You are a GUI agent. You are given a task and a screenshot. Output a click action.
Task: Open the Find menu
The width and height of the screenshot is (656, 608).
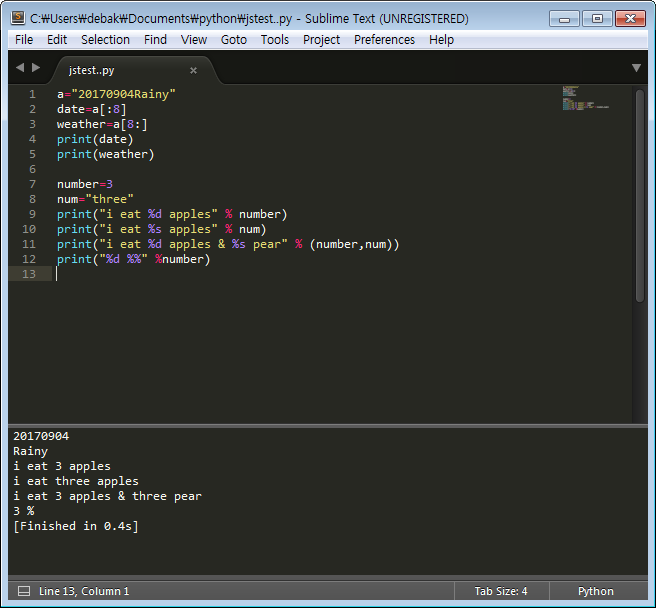[x=155, y=40]
